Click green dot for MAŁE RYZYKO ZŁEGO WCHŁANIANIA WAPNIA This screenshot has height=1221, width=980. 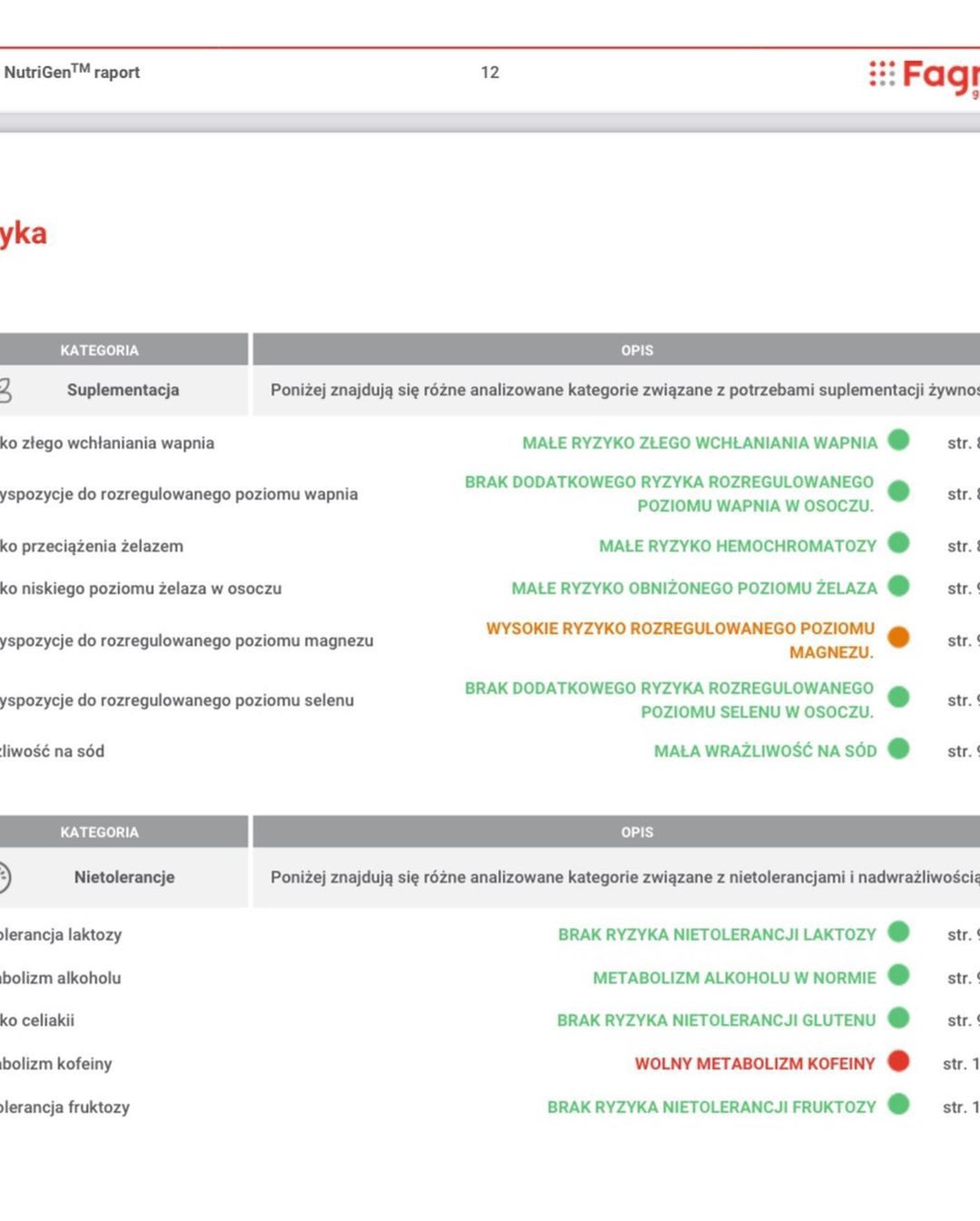point(898,440)
